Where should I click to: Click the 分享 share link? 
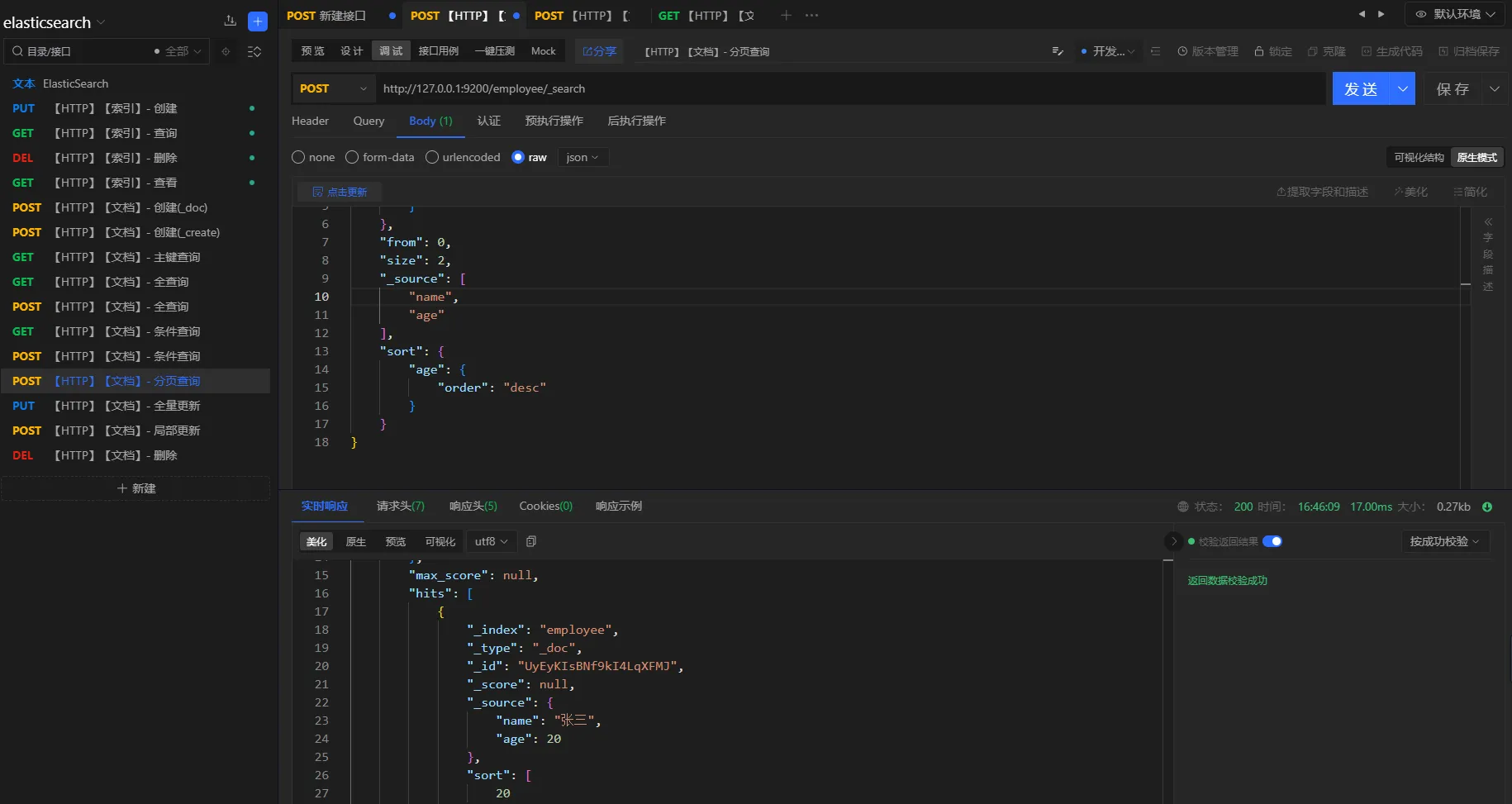[x=599, y=51]
